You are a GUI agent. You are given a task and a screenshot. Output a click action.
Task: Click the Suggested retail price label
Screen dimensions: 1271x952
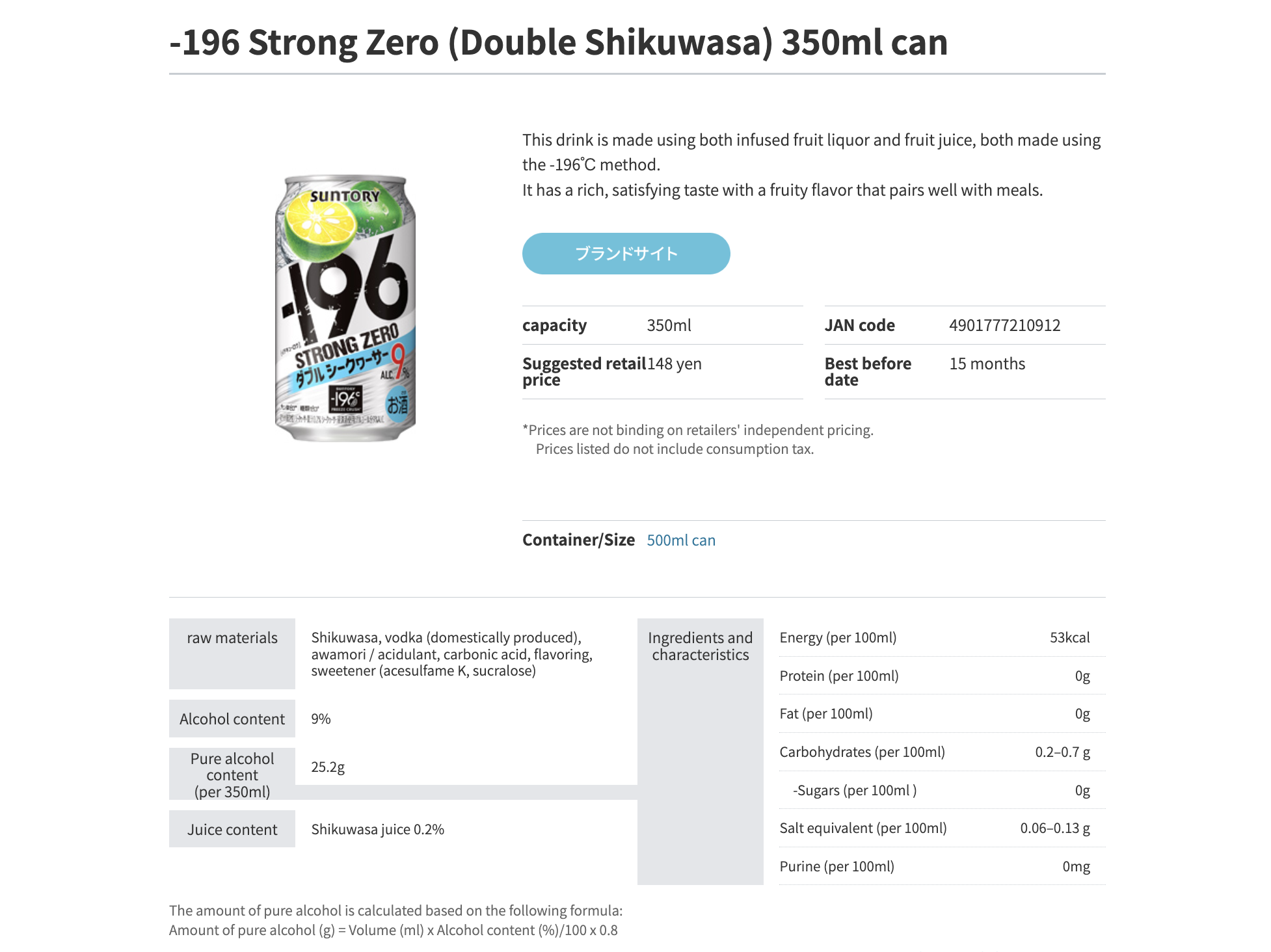click(x=583, y=371)
